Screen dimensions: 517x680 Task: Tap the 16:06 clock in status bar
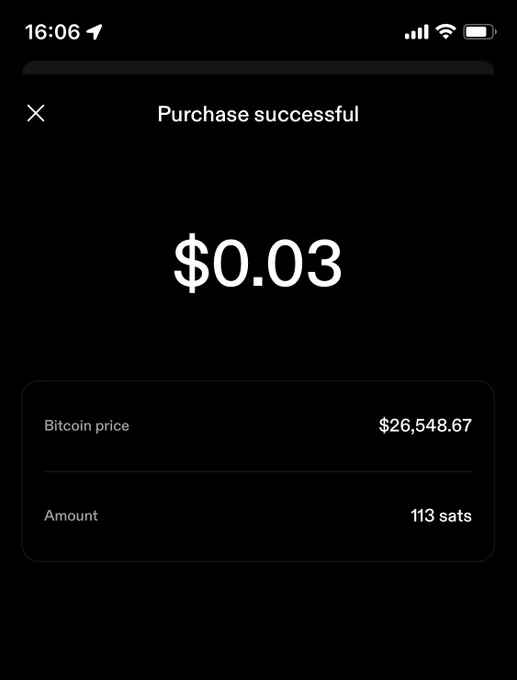coord(52,32)
